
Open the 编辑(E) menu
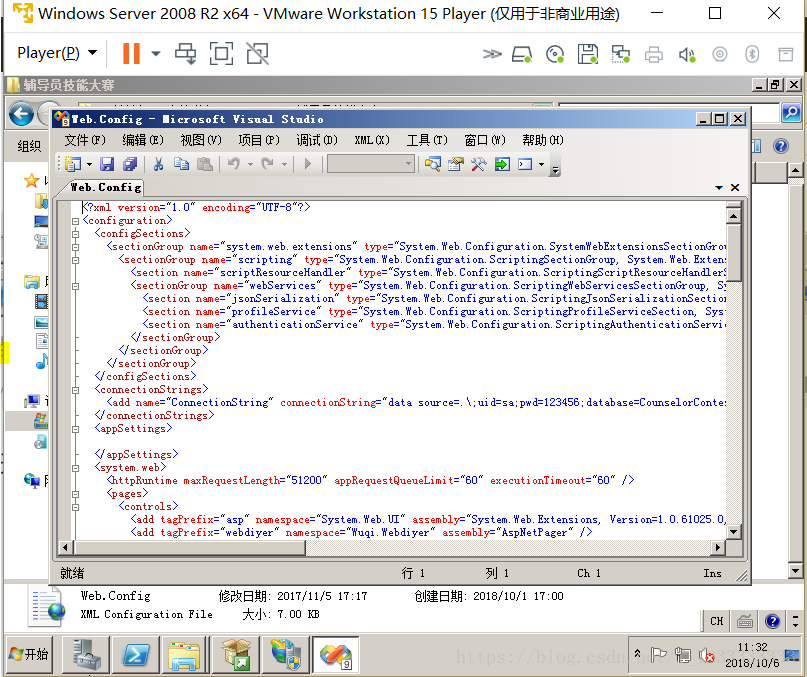click(143, 140)
